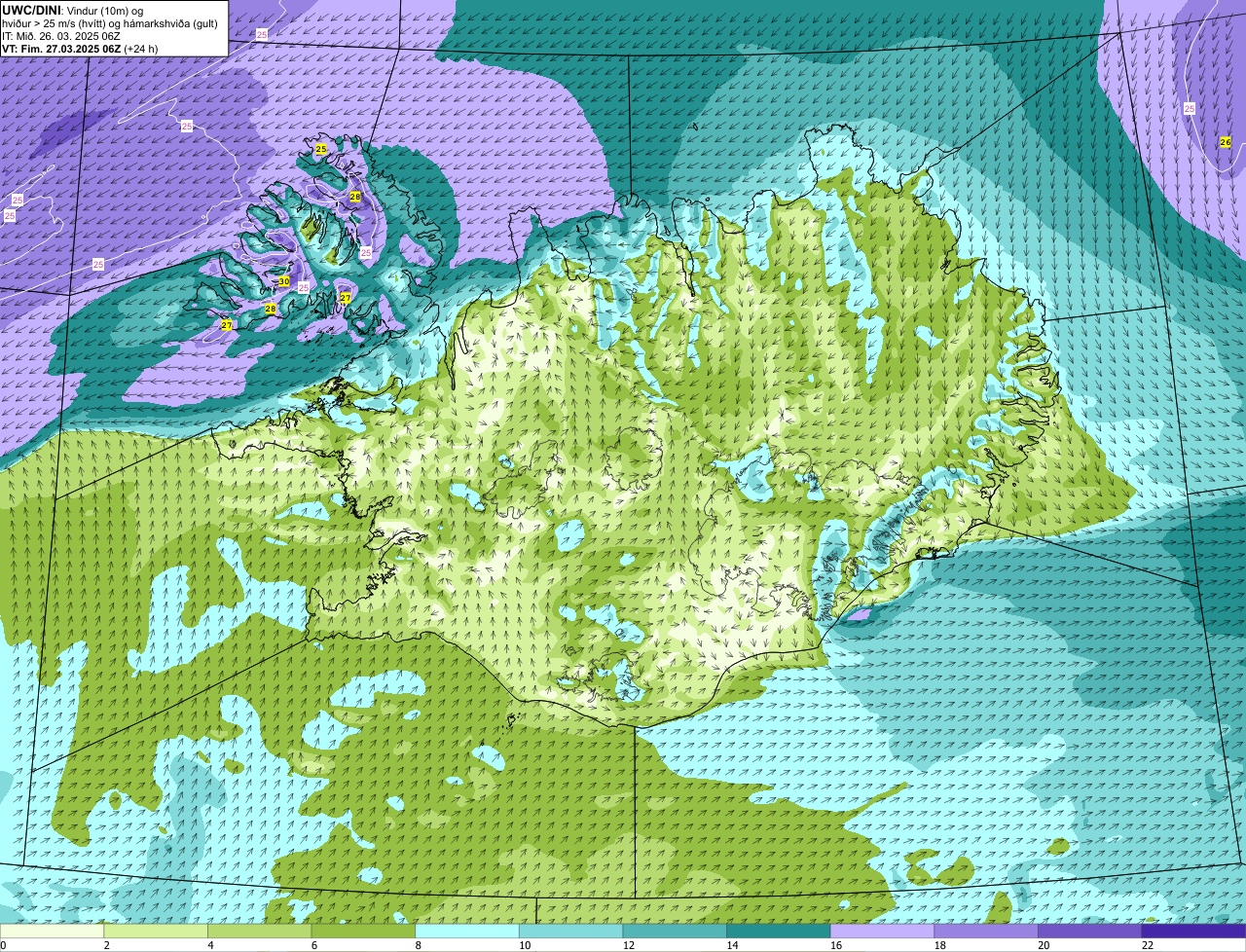Select the 'Vindur (10m) og' header text

click(x=105, y=10)
